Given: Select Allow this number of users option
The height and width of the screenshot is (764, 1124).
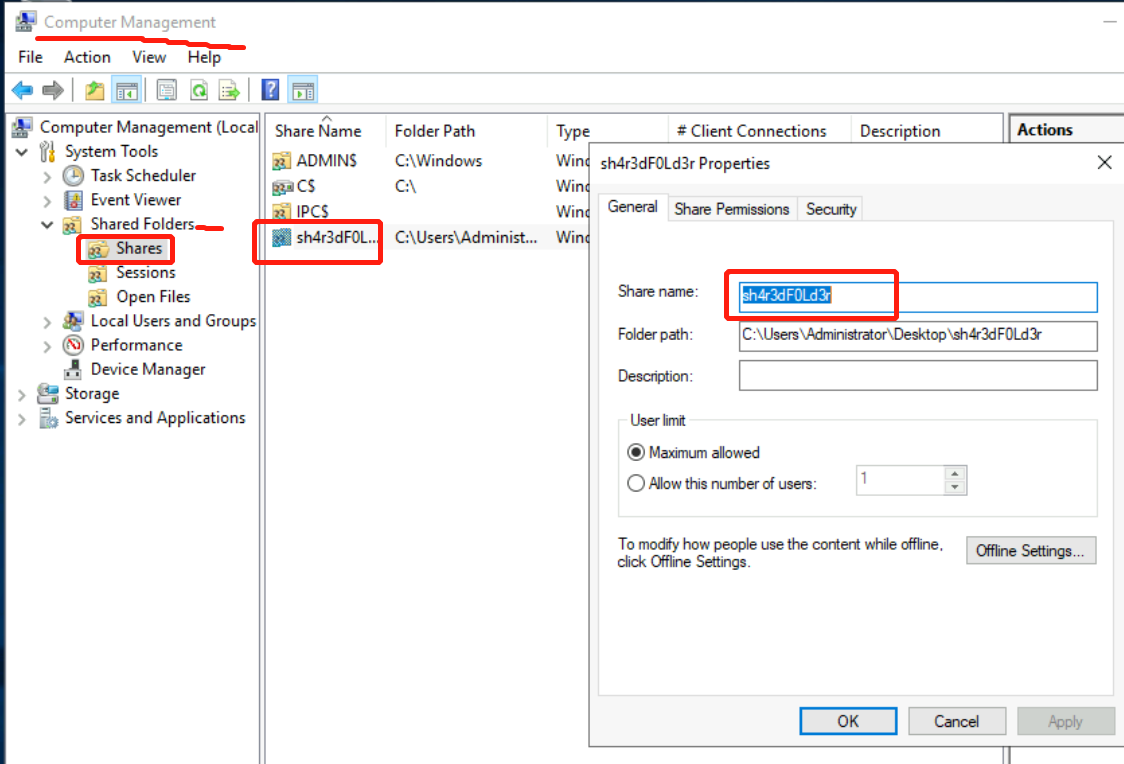Looking at the screenshot, I should (x=636, y=483).
